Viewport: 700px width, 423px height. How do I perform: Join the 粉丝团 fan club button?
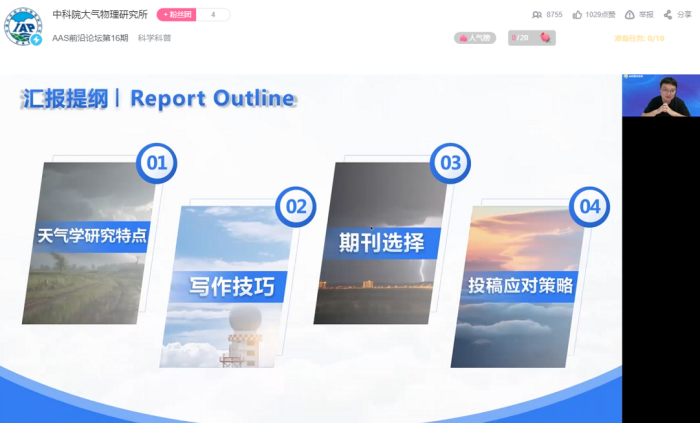tap(176, 15)
